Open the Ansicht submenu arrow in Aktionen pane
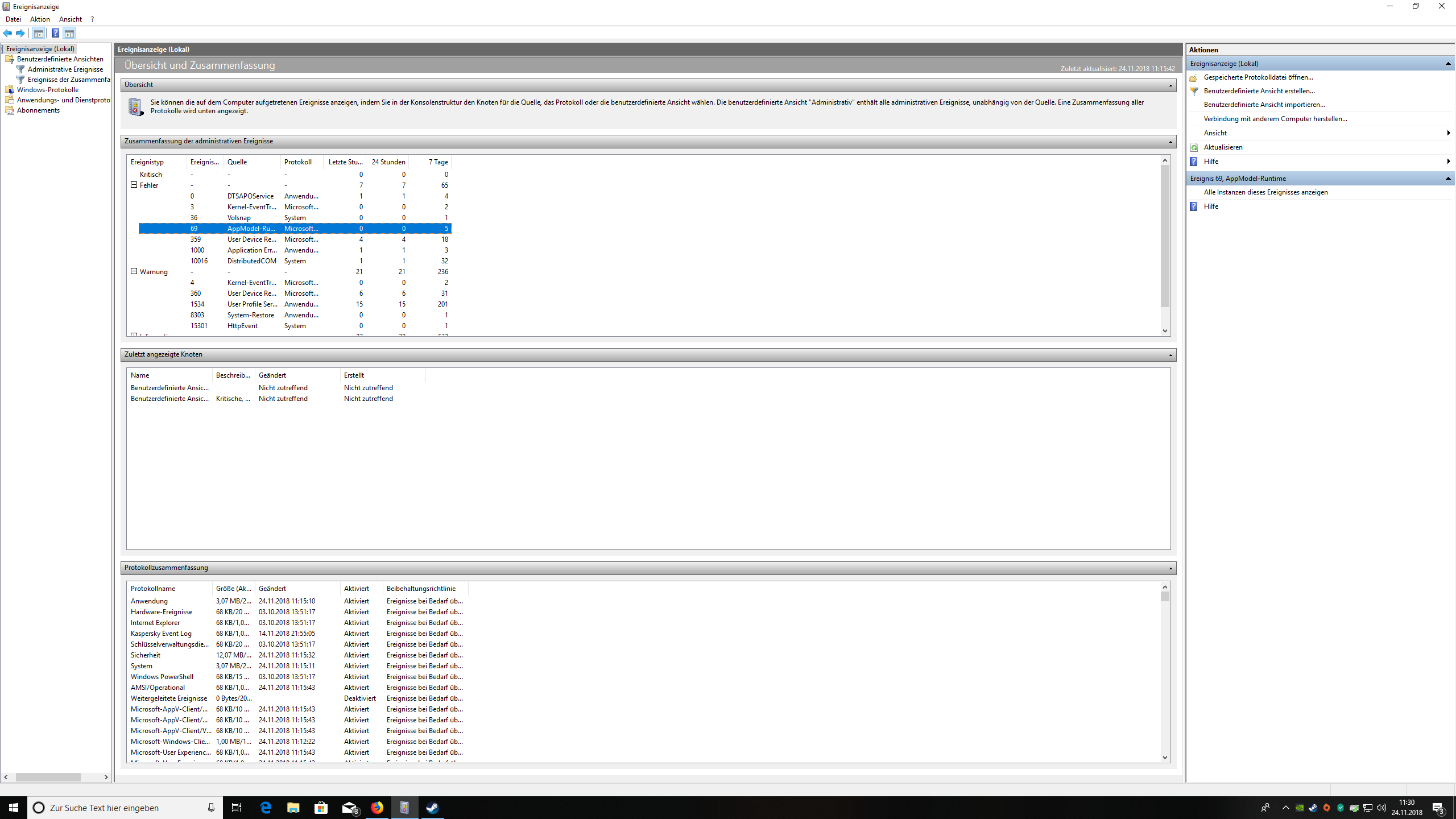 coord(1448,133)
